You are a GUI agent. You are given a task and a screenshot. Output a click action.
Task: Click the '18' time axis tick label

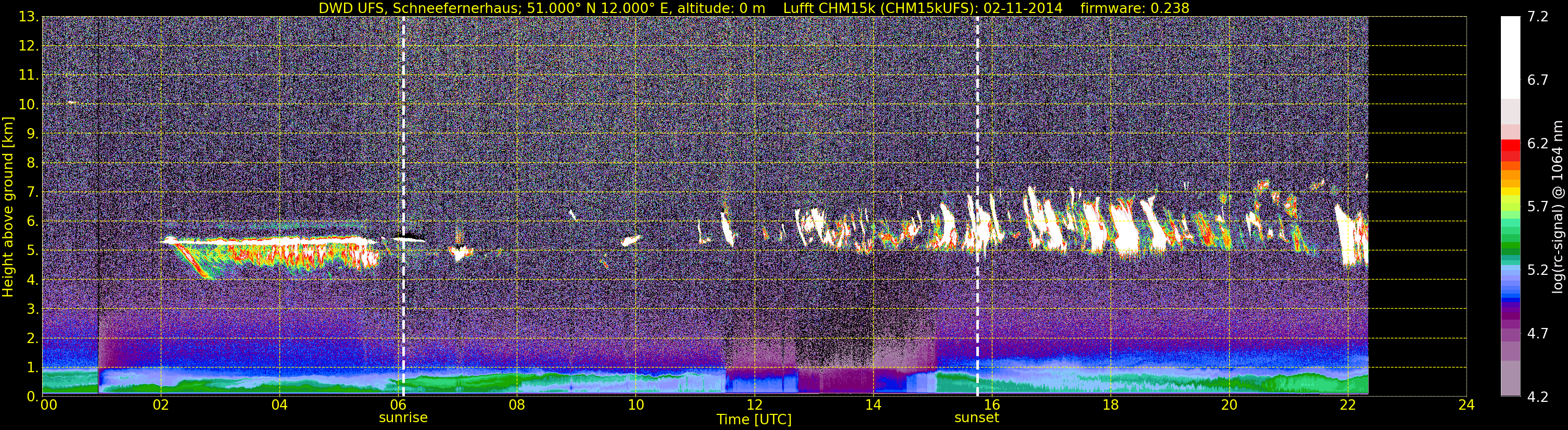1110,405
